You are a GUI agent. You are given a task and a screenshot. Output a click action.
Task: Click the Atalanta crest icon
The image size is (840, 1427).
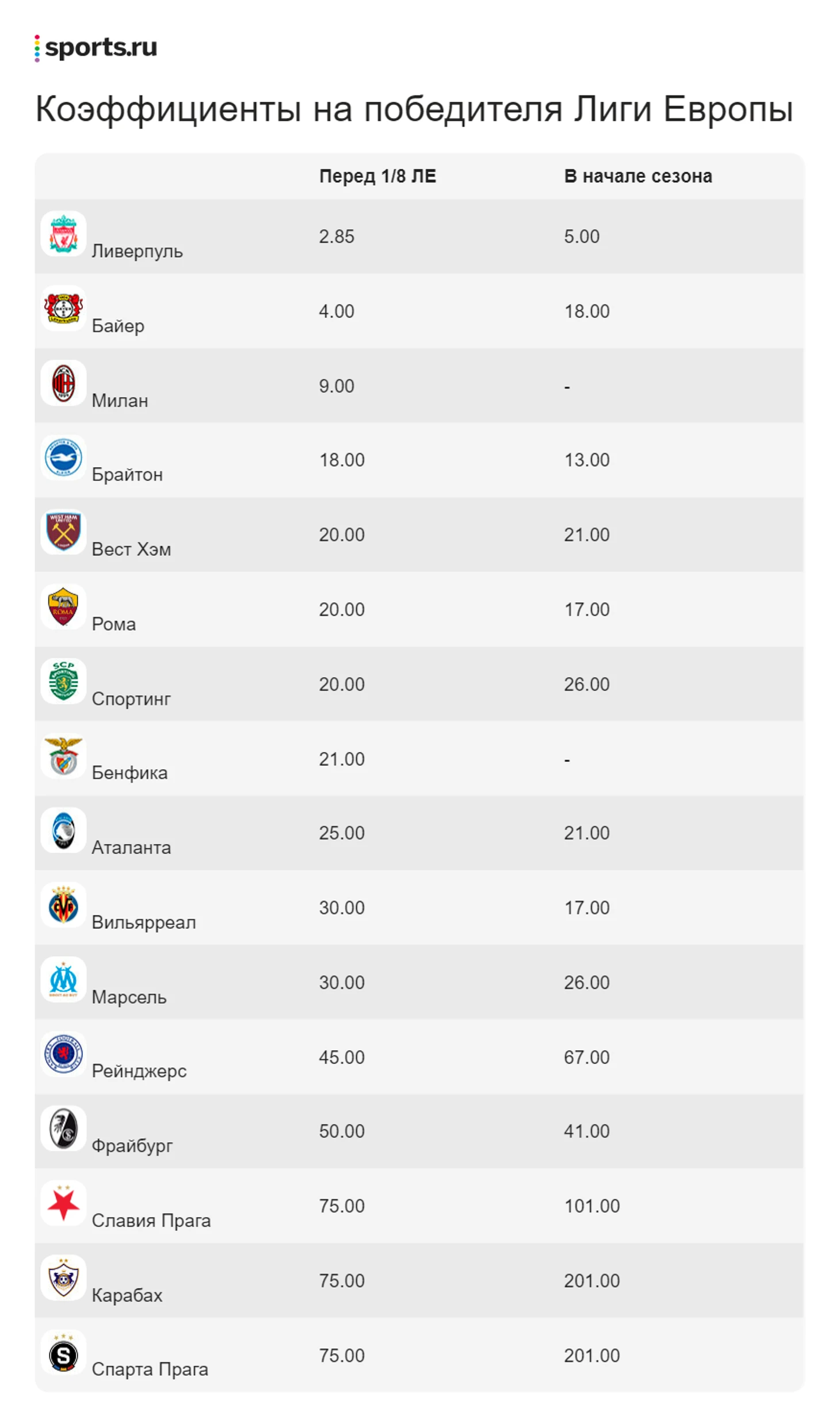point(63,830)
